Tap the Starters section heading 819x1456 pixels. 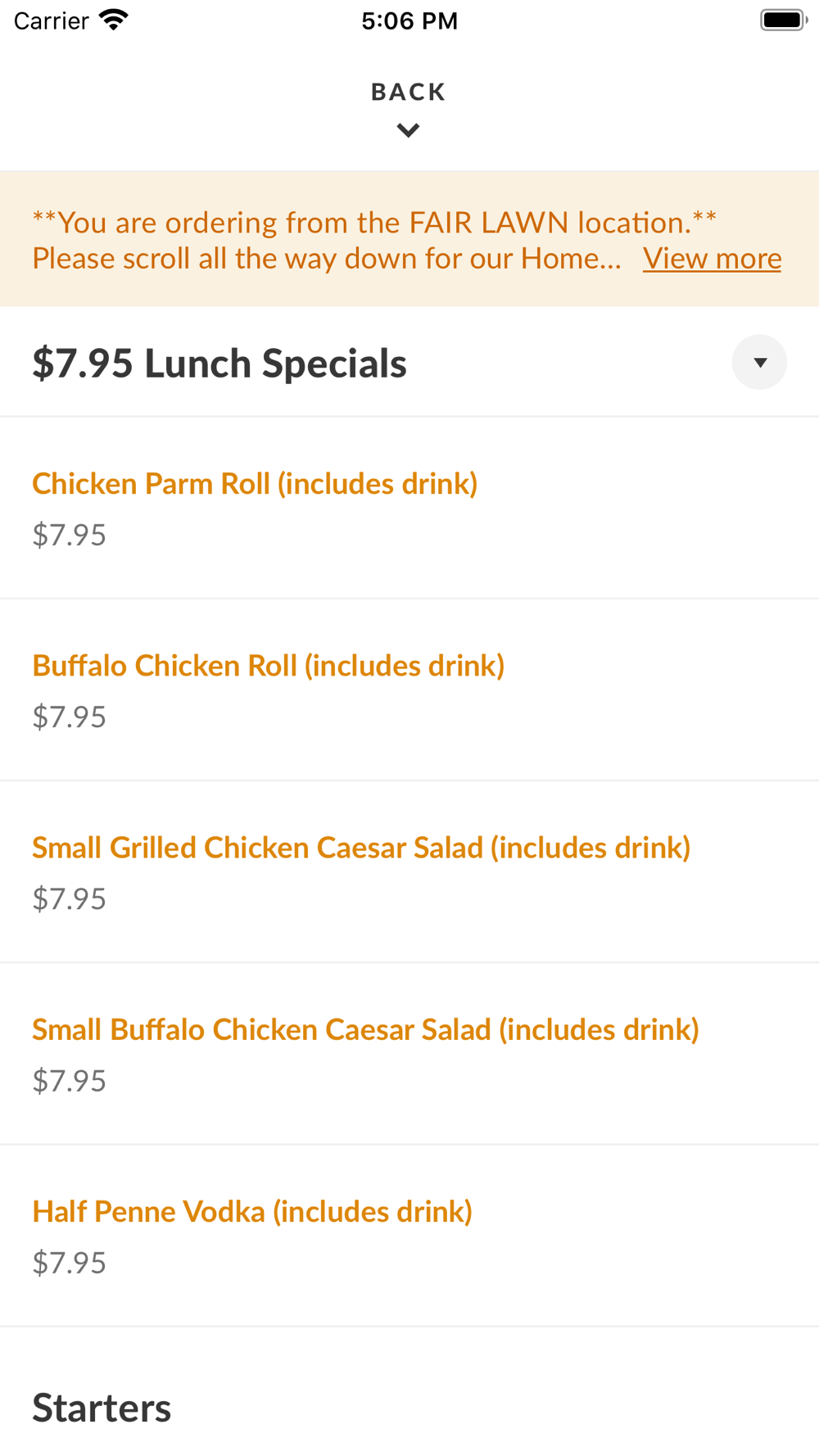[x=102, y=1409]
